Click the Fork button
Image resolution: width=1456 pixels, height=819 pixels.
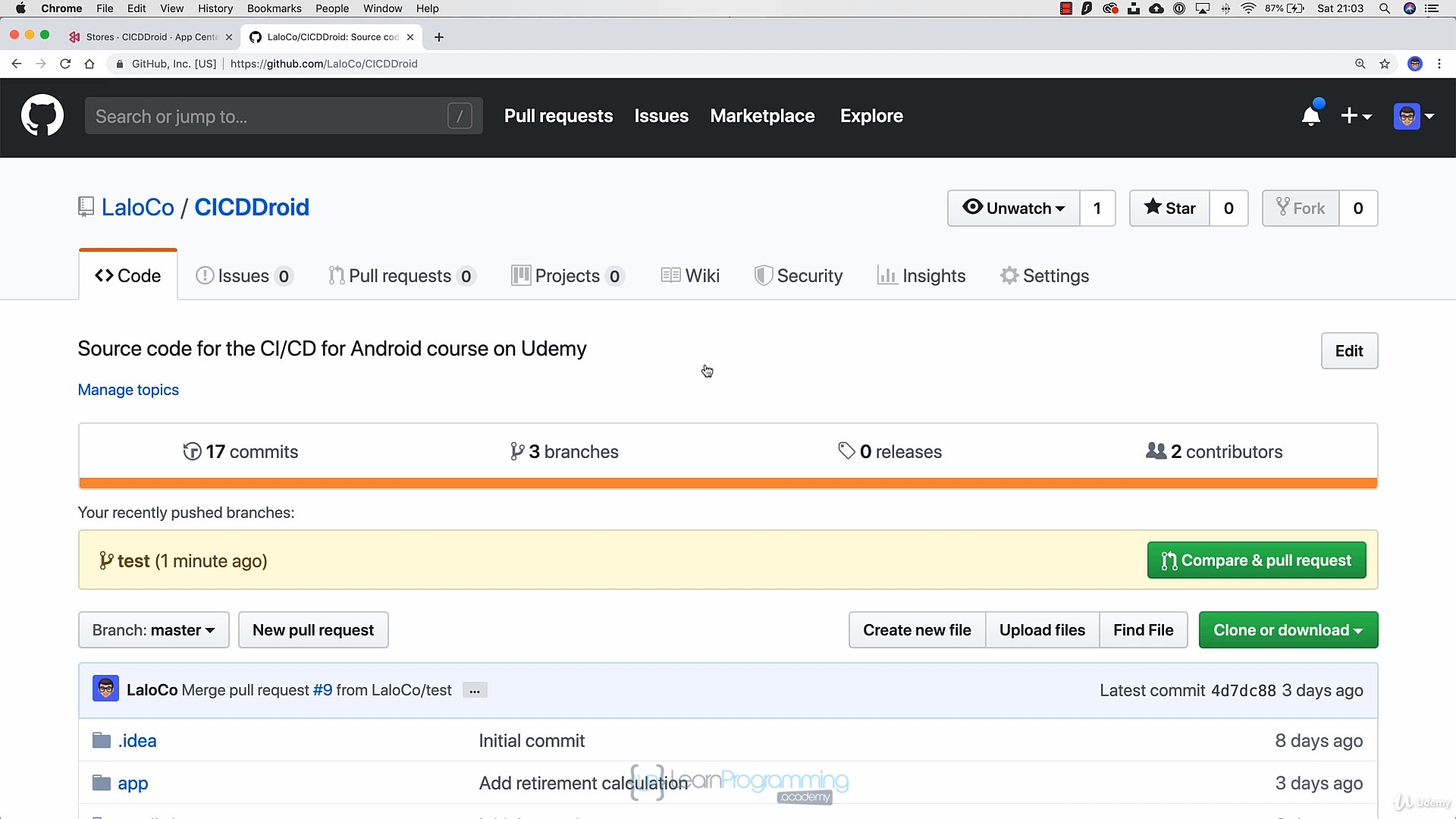point(1301,208)
